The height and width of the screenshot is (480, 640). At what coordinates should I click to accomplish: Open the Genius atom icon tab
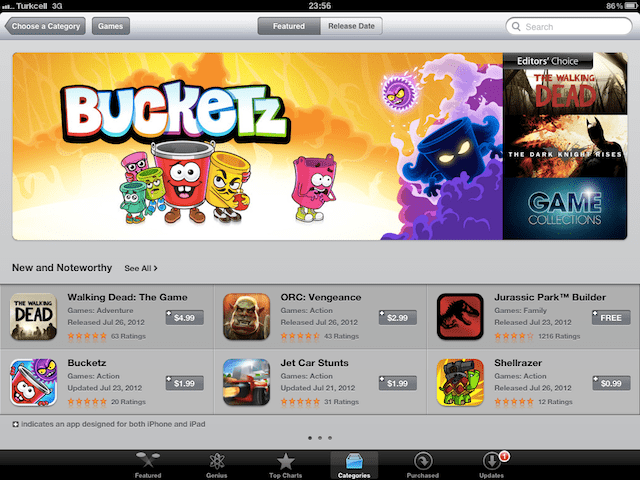tap(217, 465)
